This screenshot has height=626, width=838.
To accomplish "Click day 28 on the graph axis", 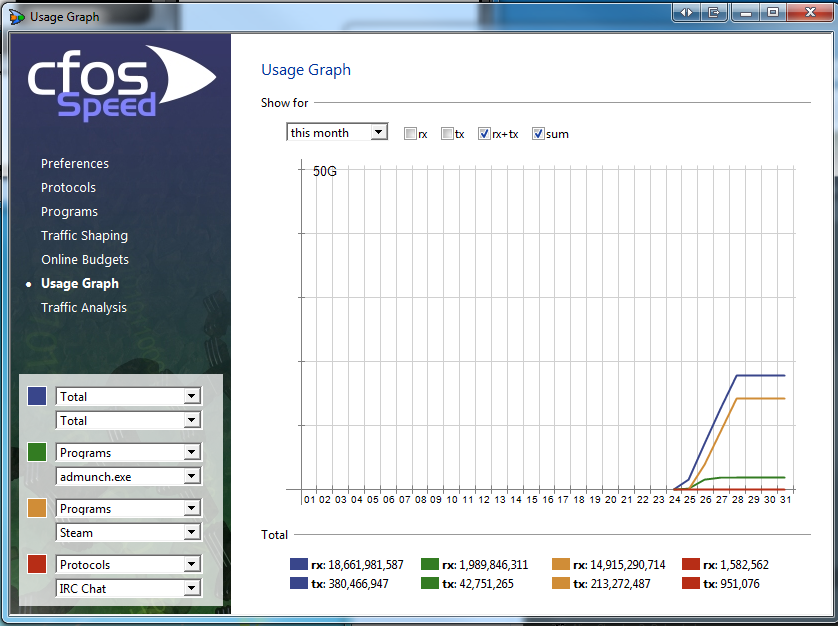I will pyautogui.click(x=738, y=499).
